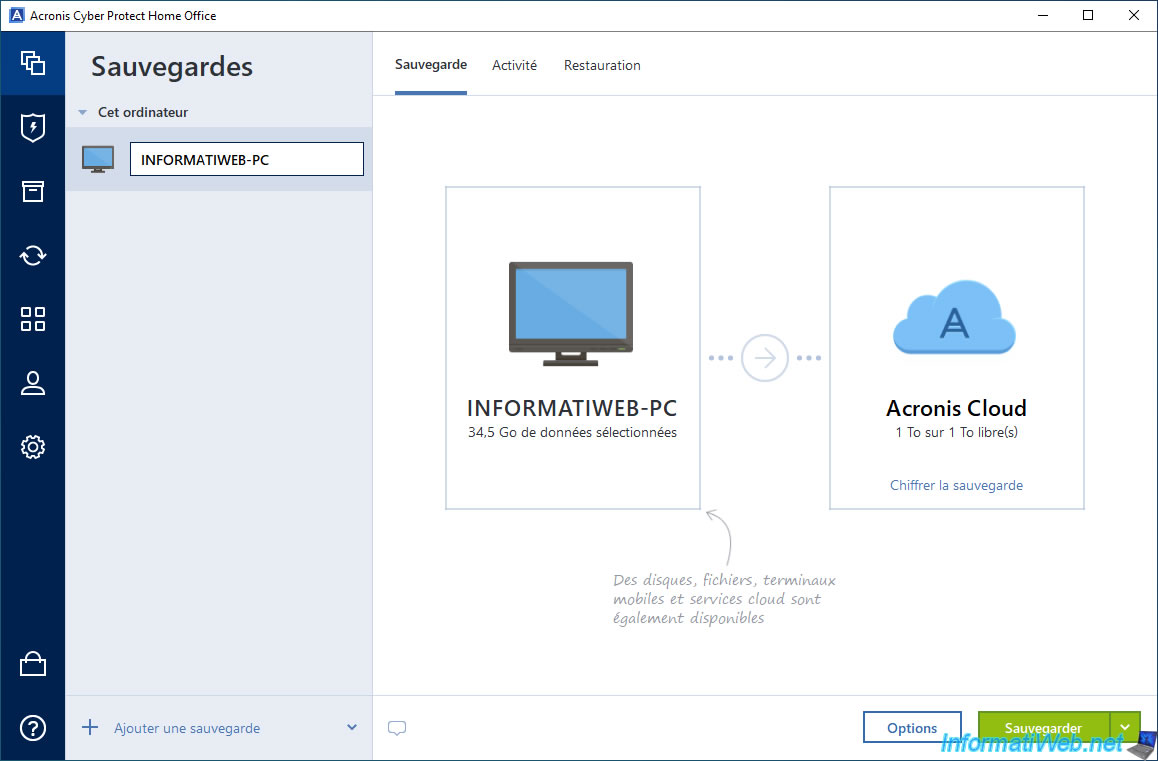The height and width of the screenshot is (761, 1158).
Task: Start backup with the Sauvegarder button
Action: coord(1044,728)
